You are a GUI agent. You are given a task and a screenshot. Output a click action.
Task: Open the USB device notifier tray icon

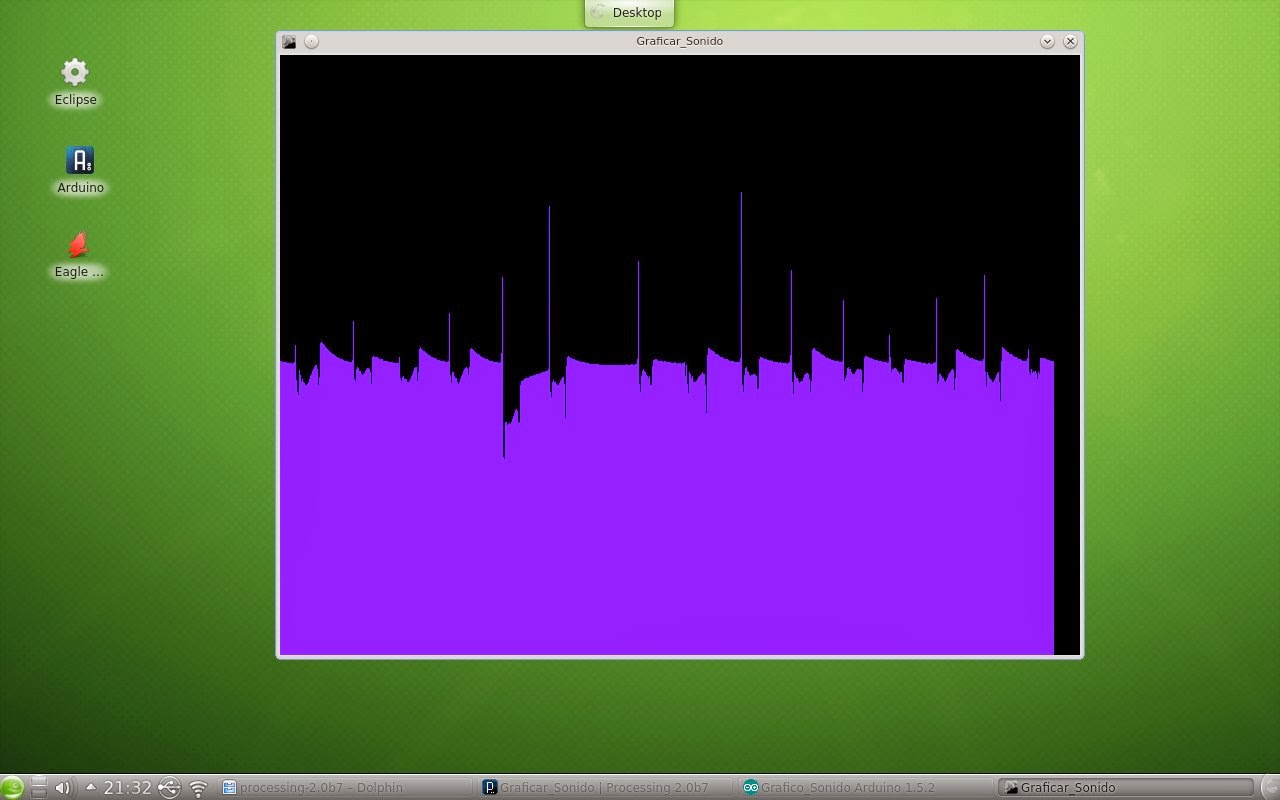(x=169, y=788)
